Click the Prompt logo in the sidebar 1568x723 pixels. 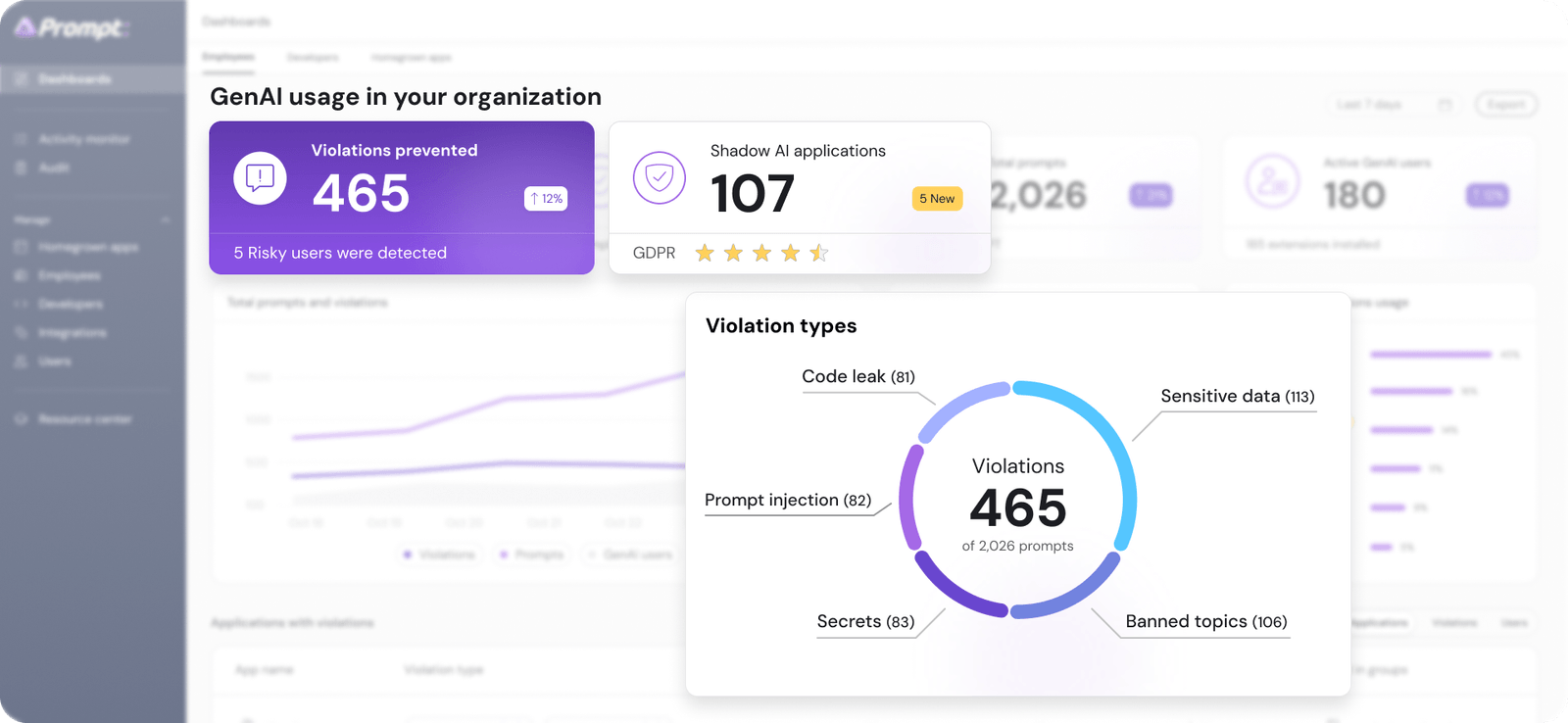(71, 27)
